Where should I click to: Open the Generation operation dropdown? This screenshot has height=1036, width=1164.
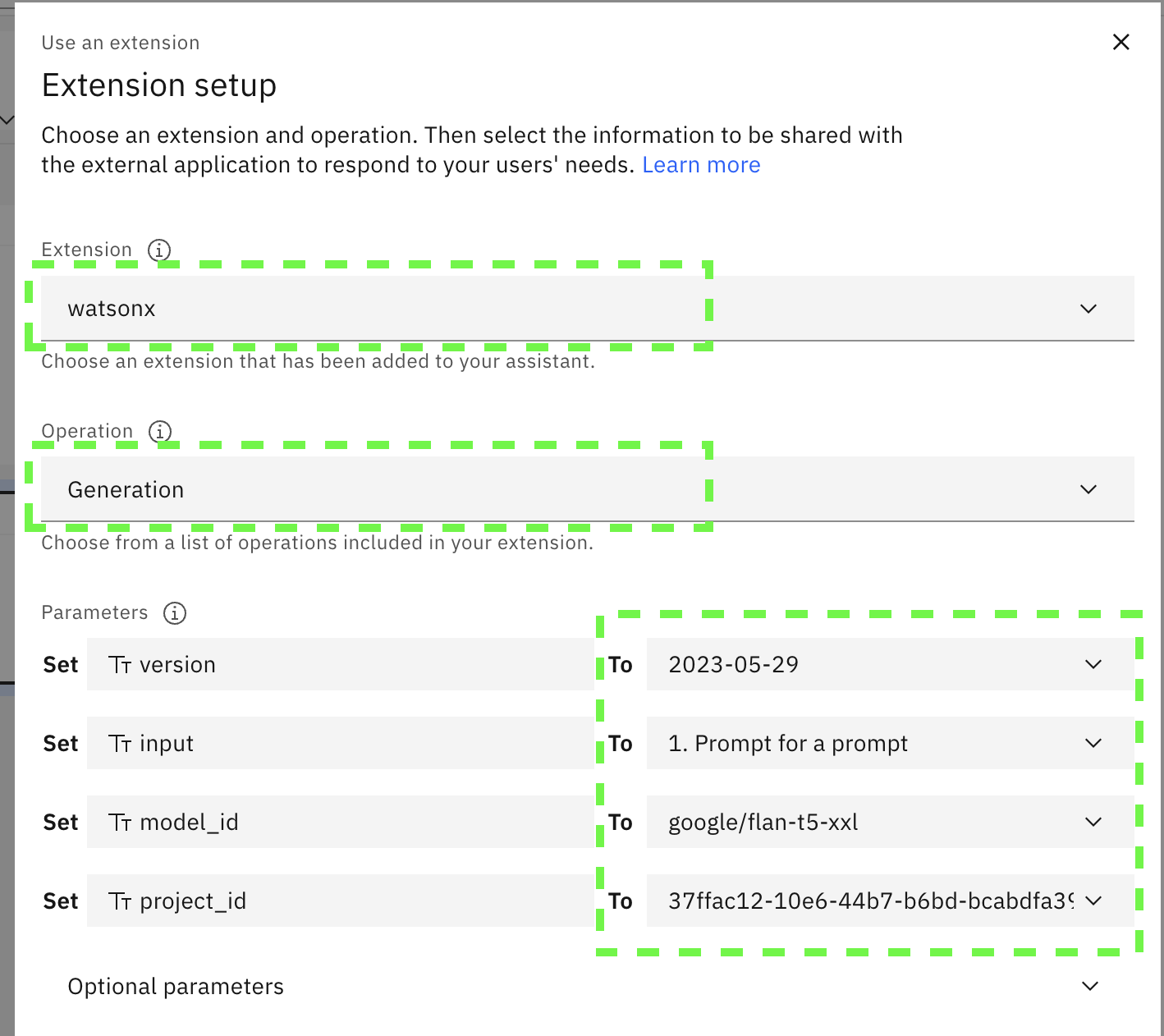click(588, 489)
